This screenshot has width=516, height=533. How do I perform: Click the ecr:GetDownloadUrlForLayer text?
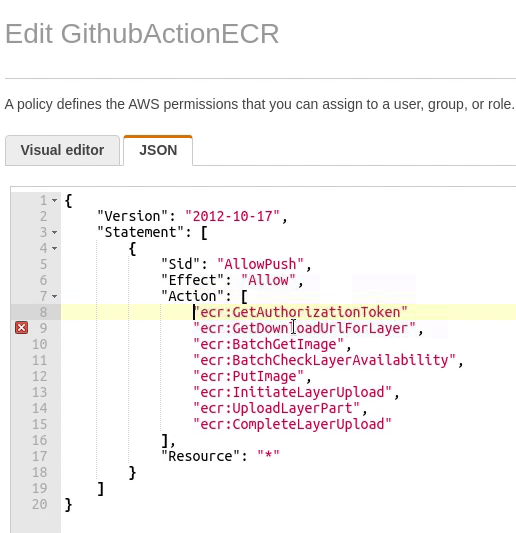[x=304, y=328]
